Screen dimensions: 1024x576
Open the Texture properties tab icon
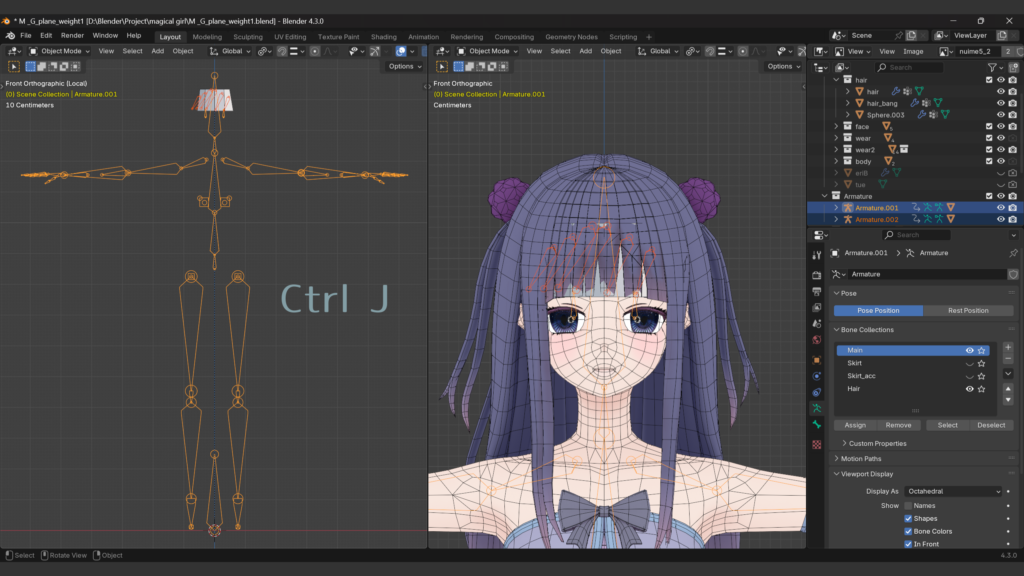click(817, 444)
